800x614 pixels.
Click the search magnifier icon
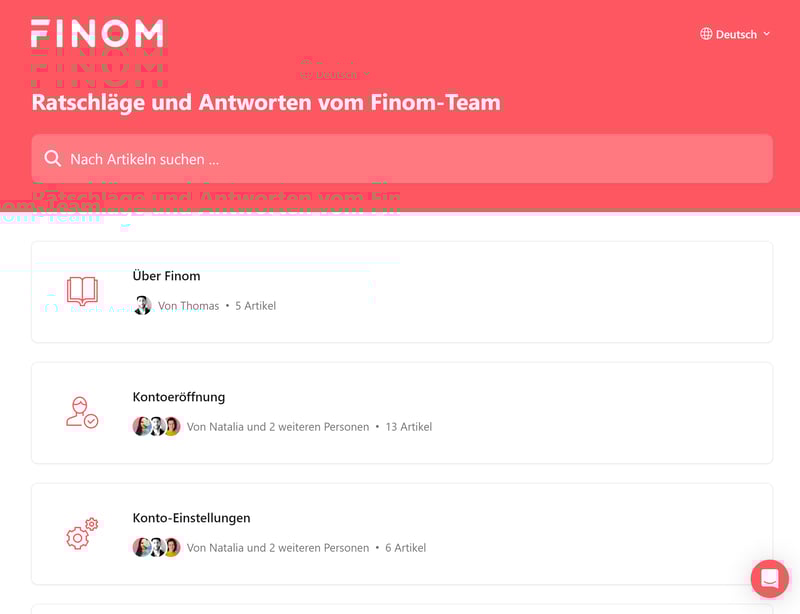coord(53,159)
